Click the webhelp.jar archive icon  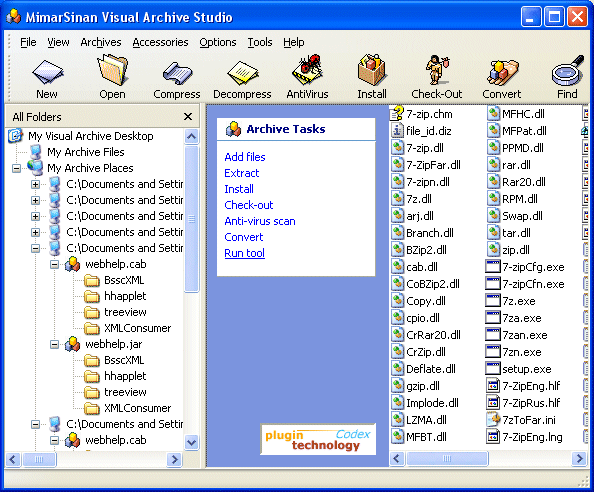[72, 344]
